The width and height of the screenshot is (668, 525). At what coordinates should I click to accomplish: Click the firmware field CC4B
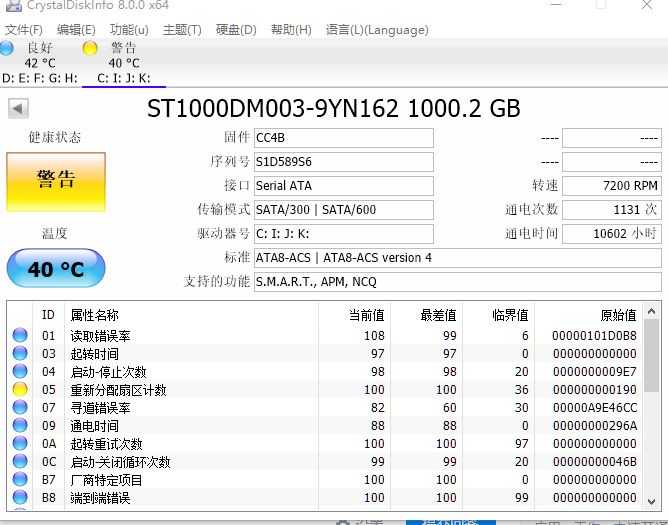coord(344,138)
